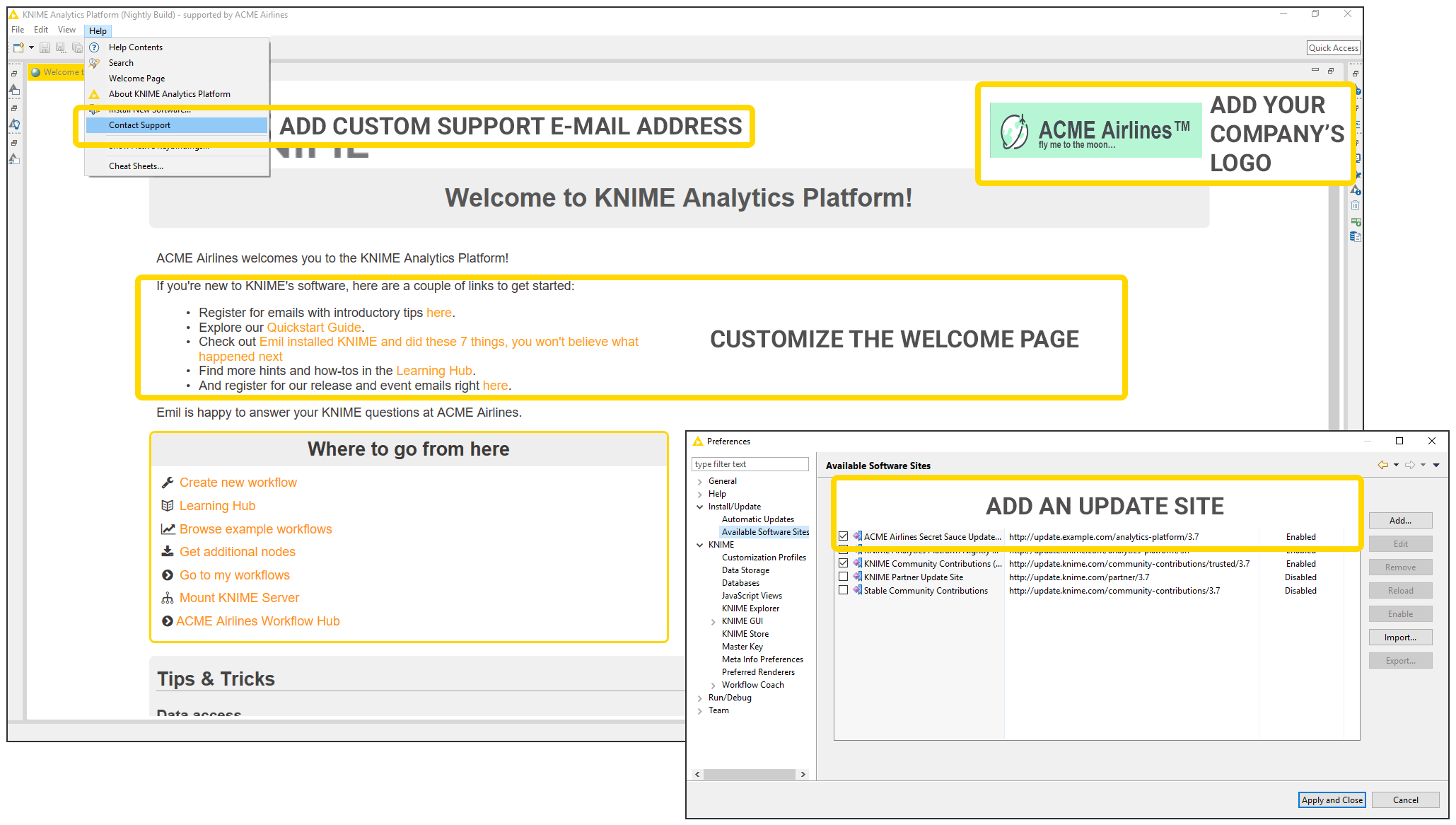Click the chart icon beside Browse example workflows
The height and width of the screenshot is (825, 1456).
[168, 529]
